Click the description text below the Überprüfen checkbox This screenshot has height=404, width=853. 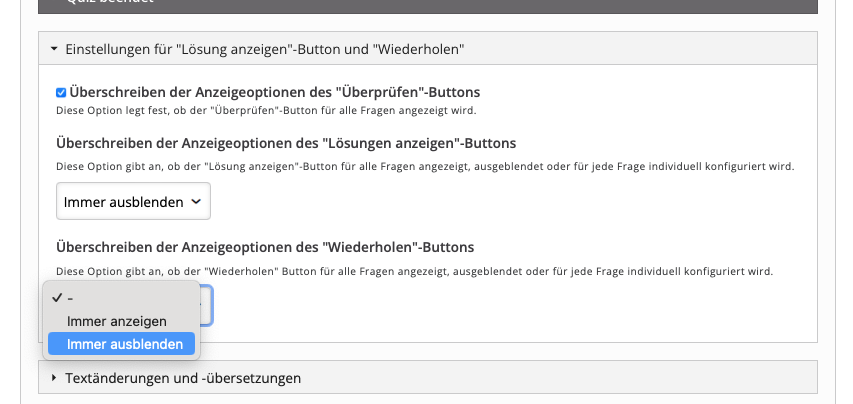point(266,110)
